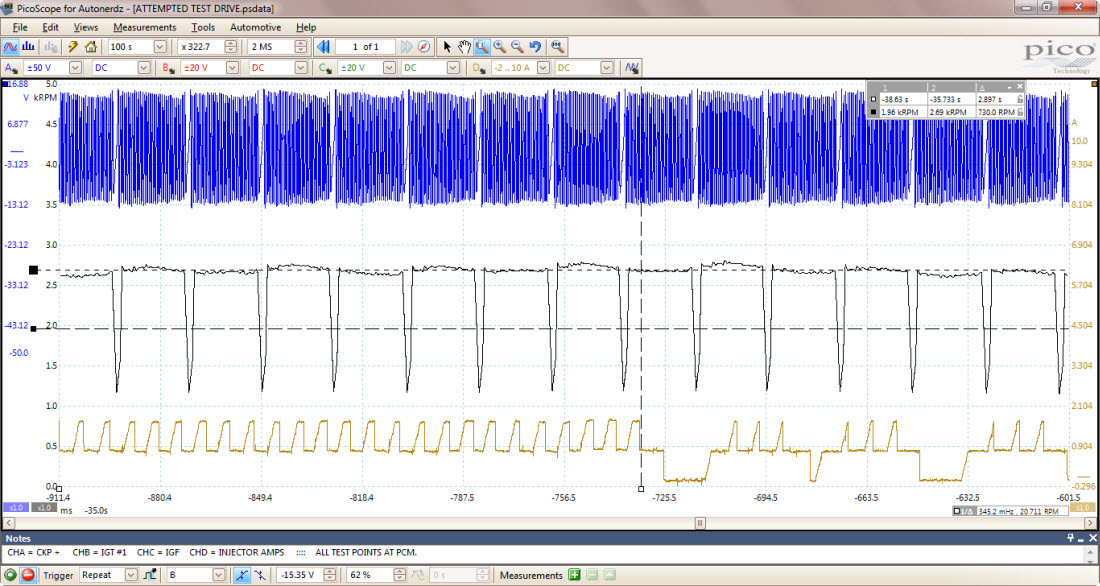Viewport: 1100px width, 586px height.
Task: Choose the zoom-out magnifier tool
Action: (x=517, y=47)
